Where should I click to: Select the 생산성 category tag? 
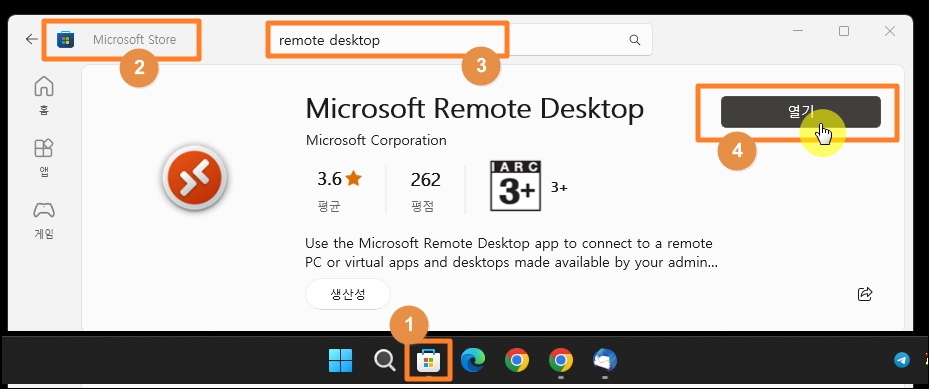pos(348,294)
